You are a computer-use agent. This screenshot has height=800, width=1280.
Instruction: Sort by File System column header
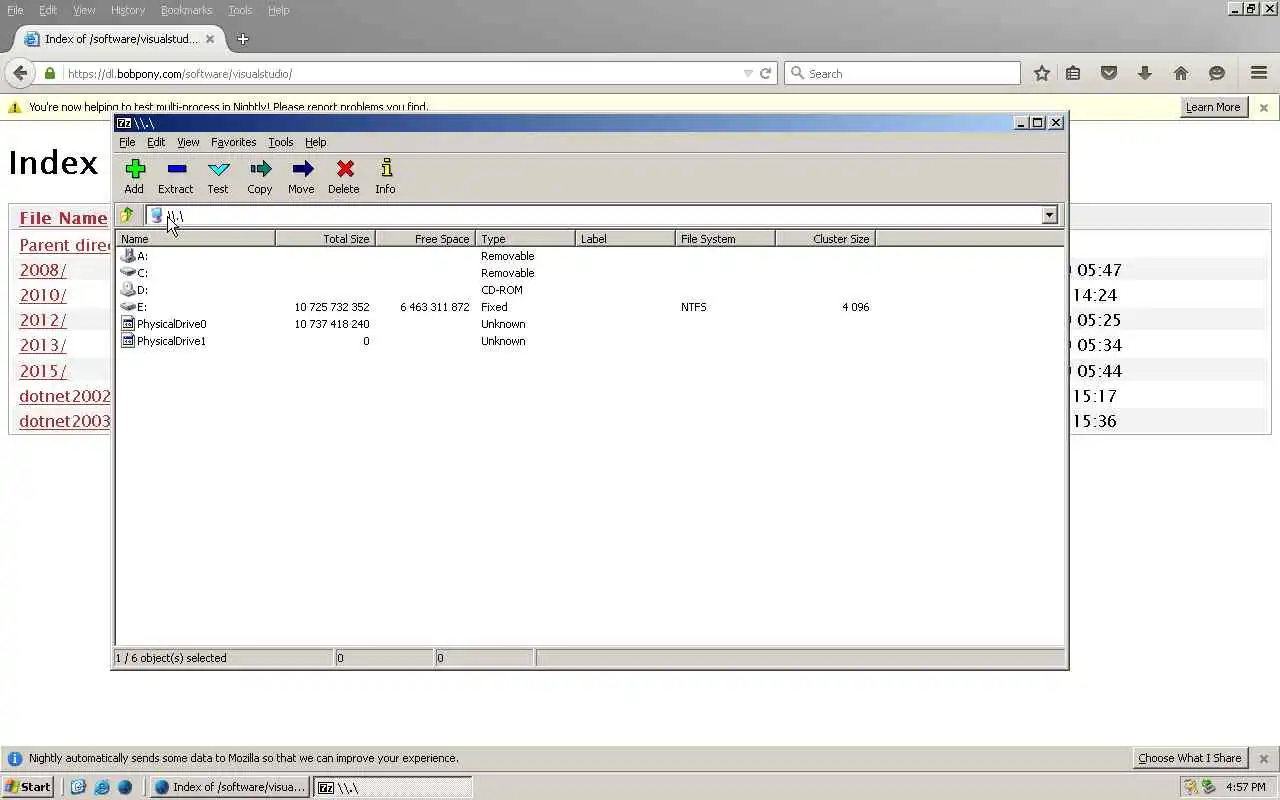coord(725,239)
